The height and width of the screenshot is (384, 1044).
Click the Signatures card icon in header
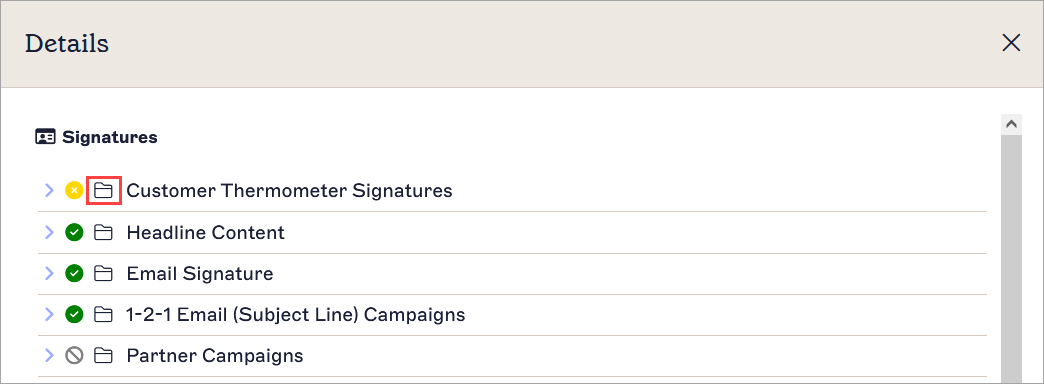(45, 138)
